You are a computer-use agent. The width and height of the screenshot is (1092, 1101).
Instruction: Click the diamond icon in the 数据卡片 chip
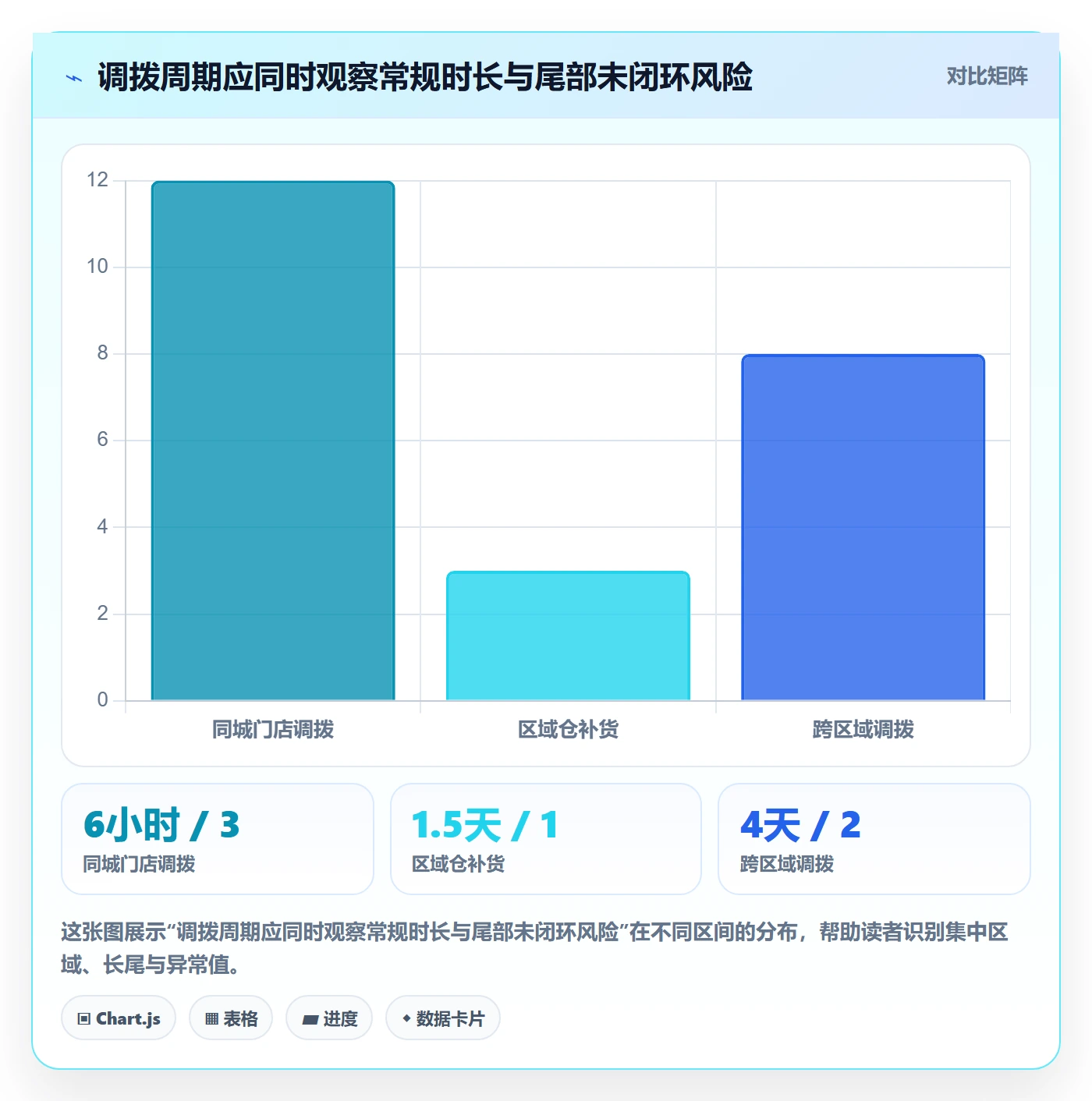[406, 1018]
